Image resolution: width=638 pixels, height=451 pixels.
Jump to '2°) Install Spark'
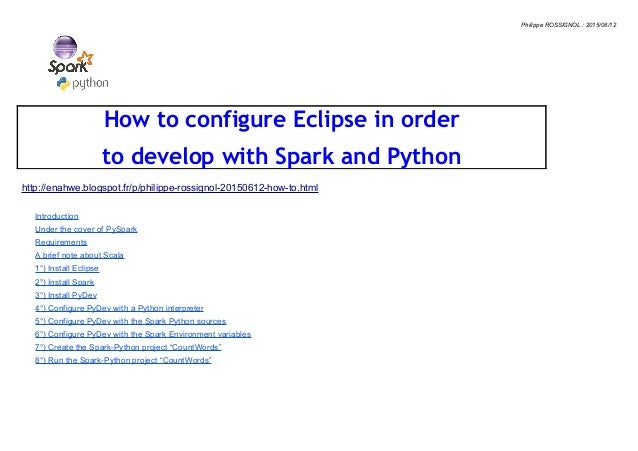pos(65,282)
